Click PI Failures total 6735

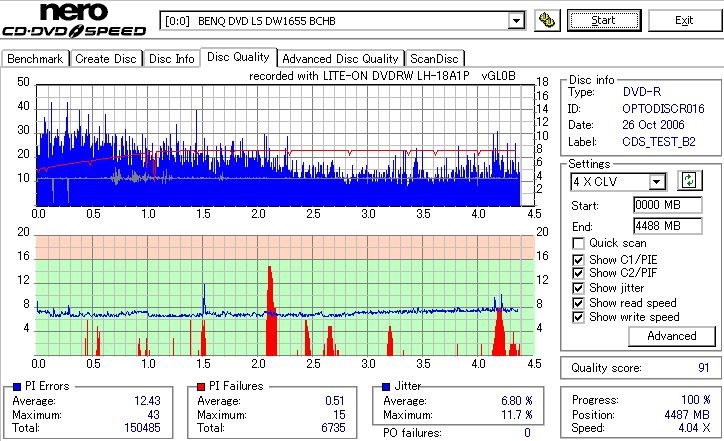click(x=333, y=428)
